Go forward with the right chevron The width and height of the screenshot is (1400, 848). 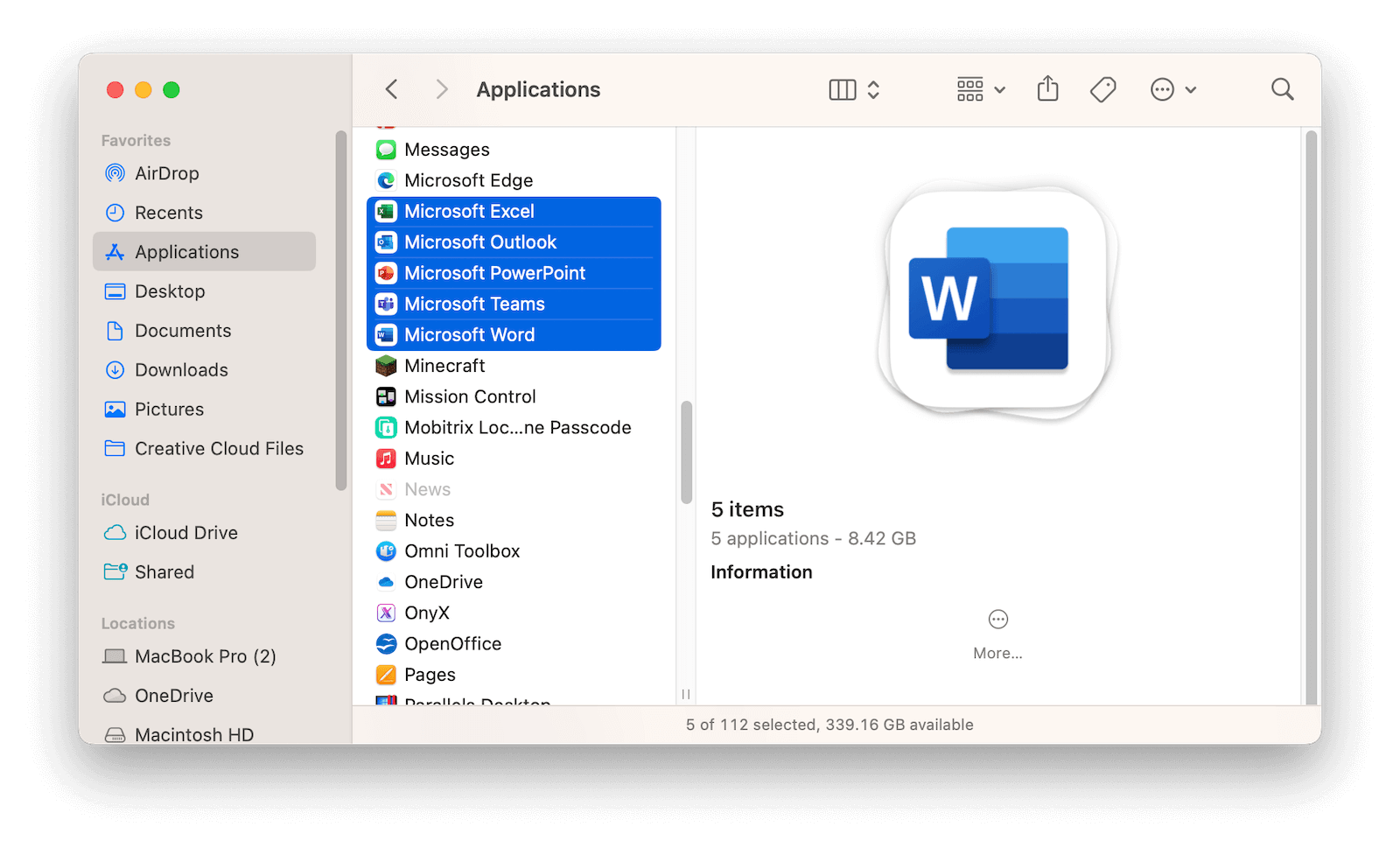(442, 89)
